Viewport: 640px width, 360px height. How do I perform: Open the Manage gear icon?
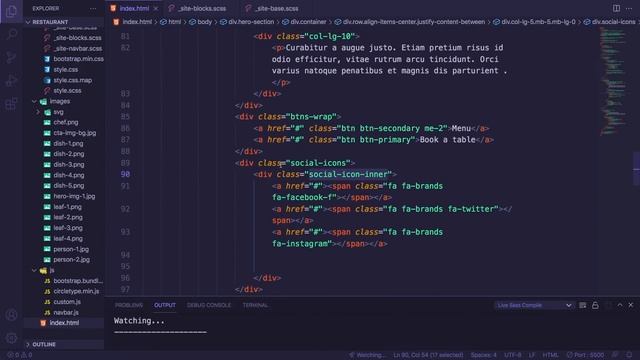click(11, 338)
